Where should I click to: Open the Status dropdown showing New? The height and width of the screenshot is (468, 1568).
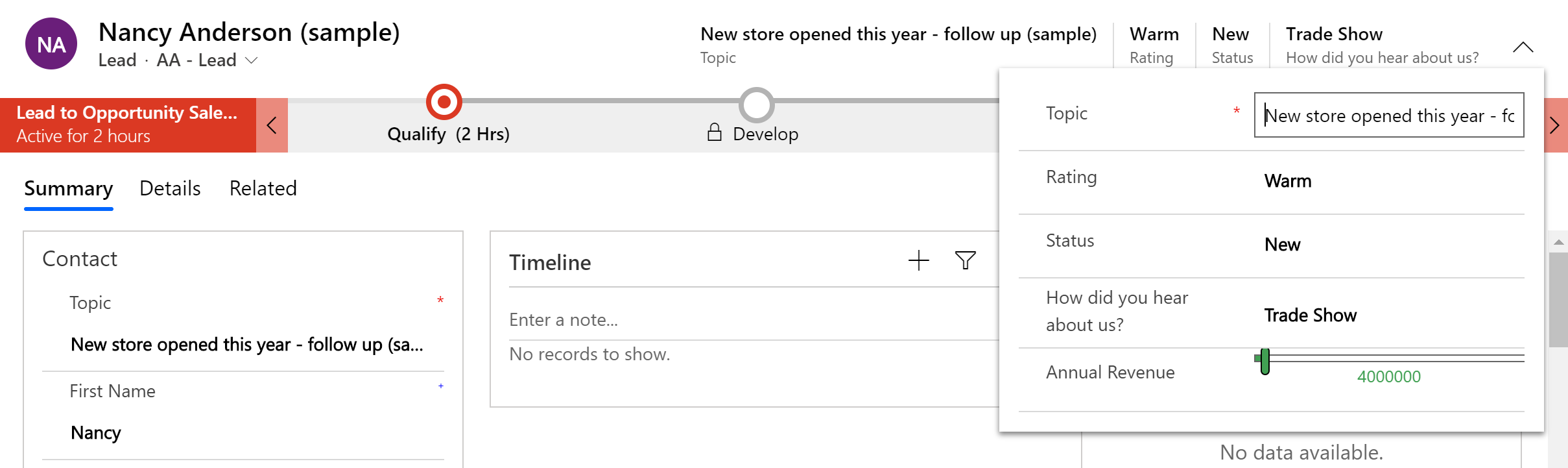[1388, 245]
